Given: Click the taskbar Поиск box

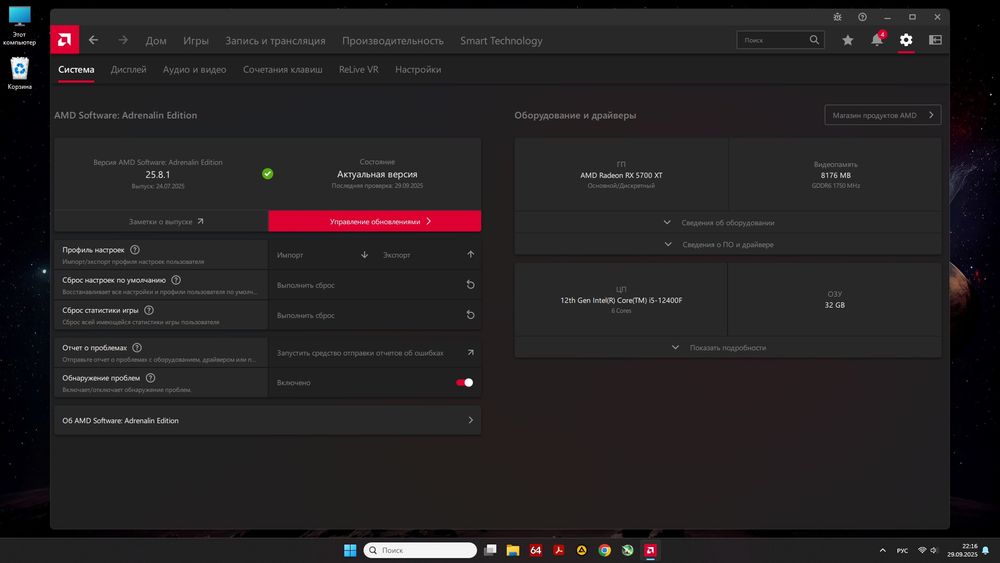Looking at the screenshot, I should (x=420, y=550).
